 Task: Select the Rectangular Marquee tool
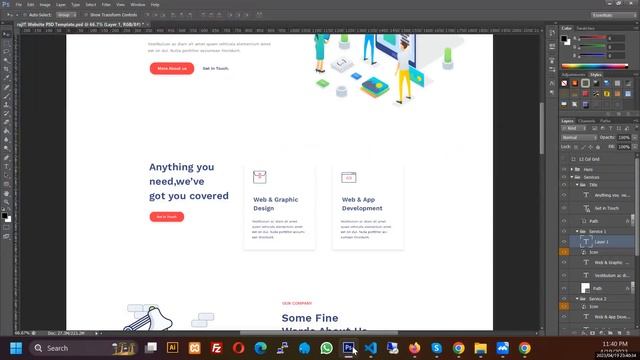[7, 43]
